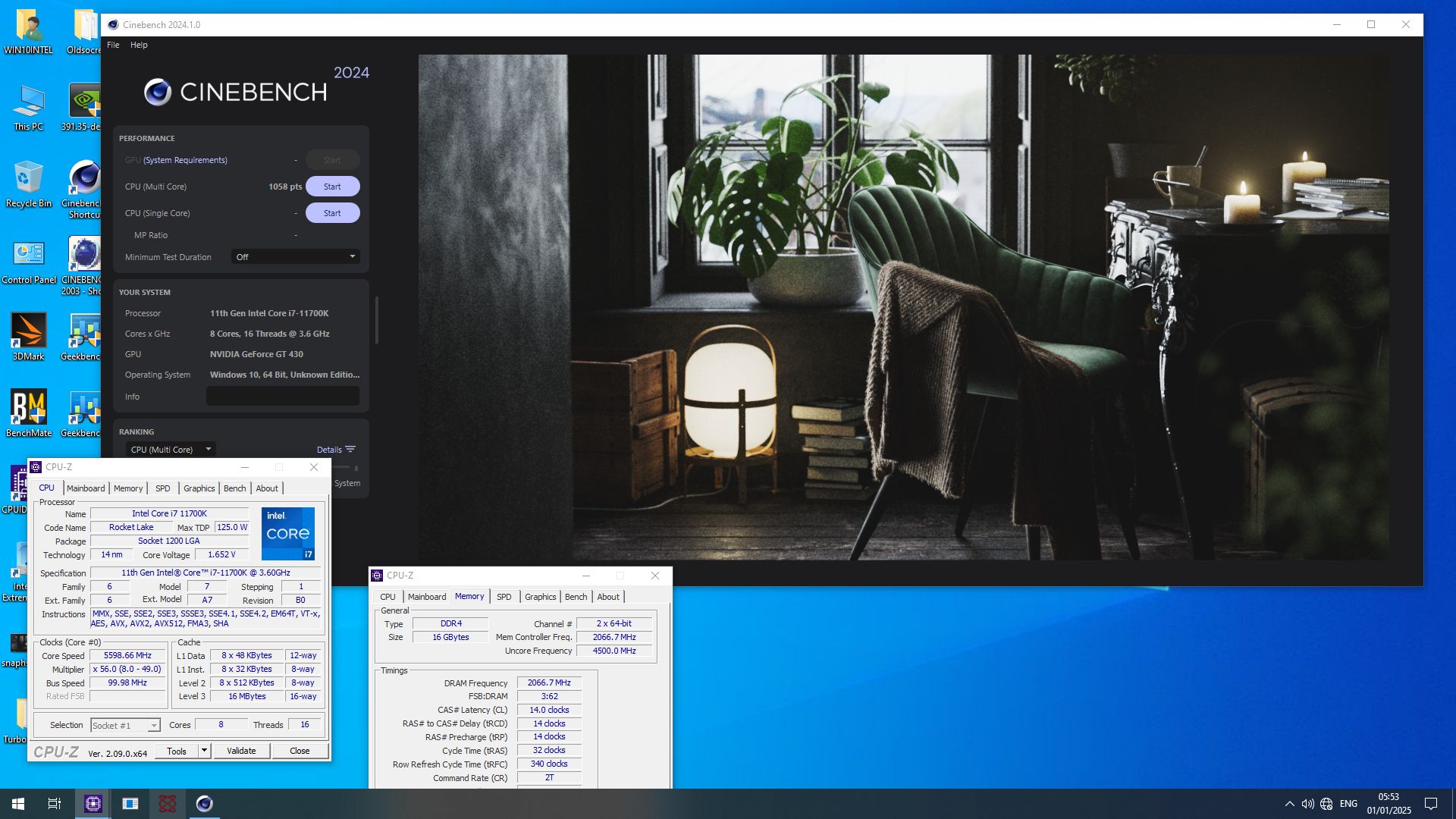Click the 1058 pts multi core score
The width and height of the screenshot is (1456, 819).
click(x=285, y=187)
